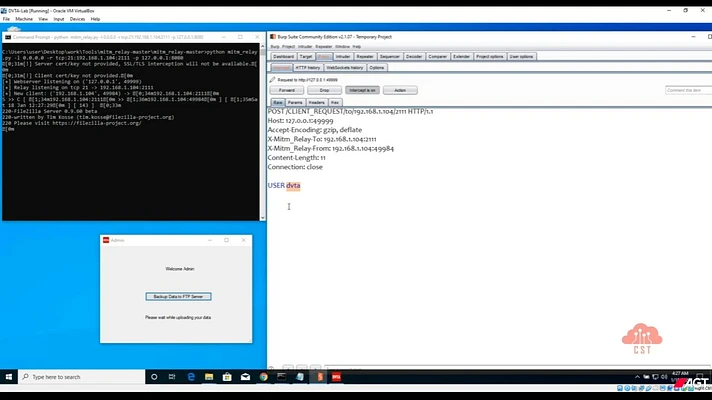Click the Burp Suite window title icon
The image size is (712, 400).
tap(272, 37)
